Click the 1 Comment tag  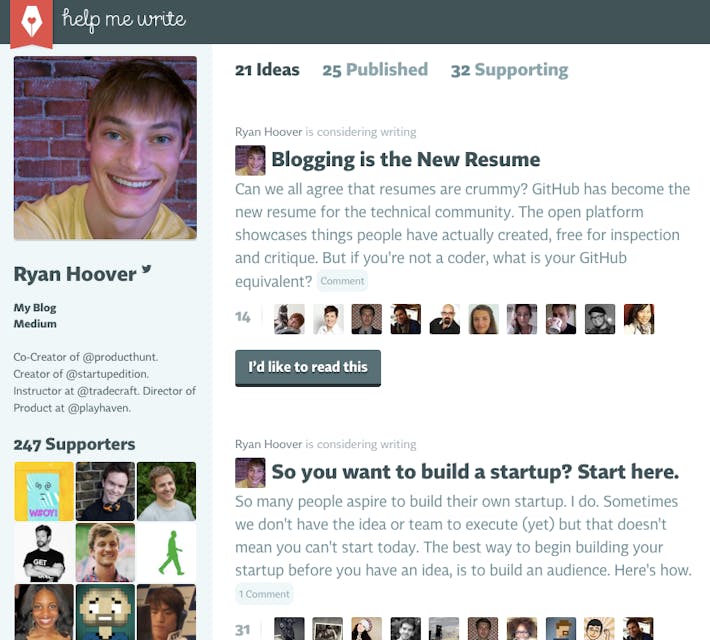coord(264,594)
